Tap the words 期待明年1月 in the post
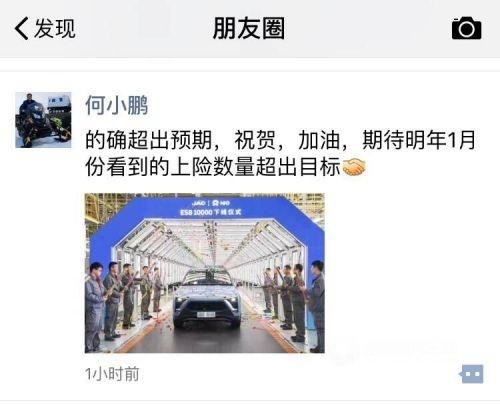 coord(419,140)
